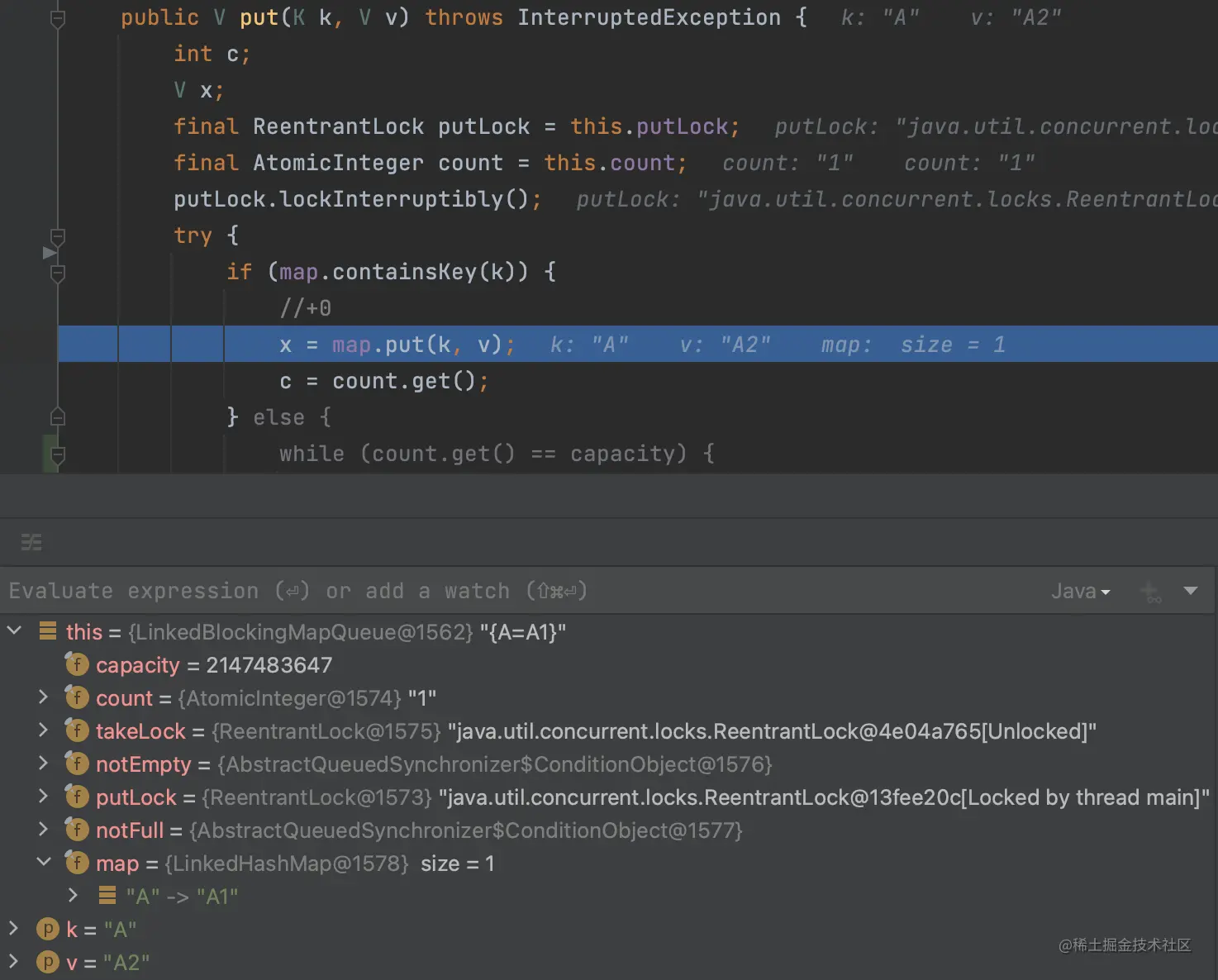Fold the try block gutter marker
1218x980 pixels.
58,236
